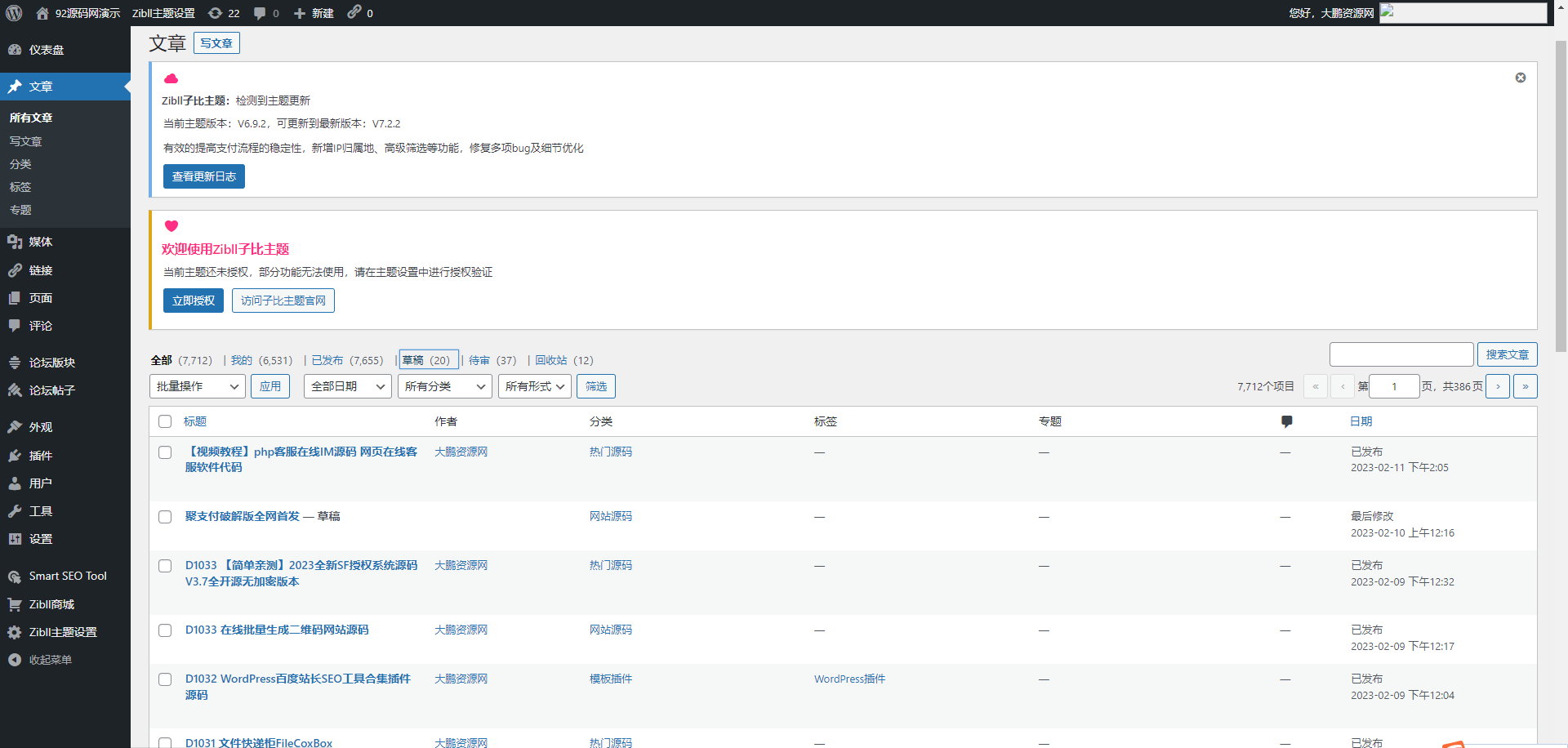Open post D1033 在线批量生成二维码网站源码
The image size is (1568, 748).
(277, 630)
